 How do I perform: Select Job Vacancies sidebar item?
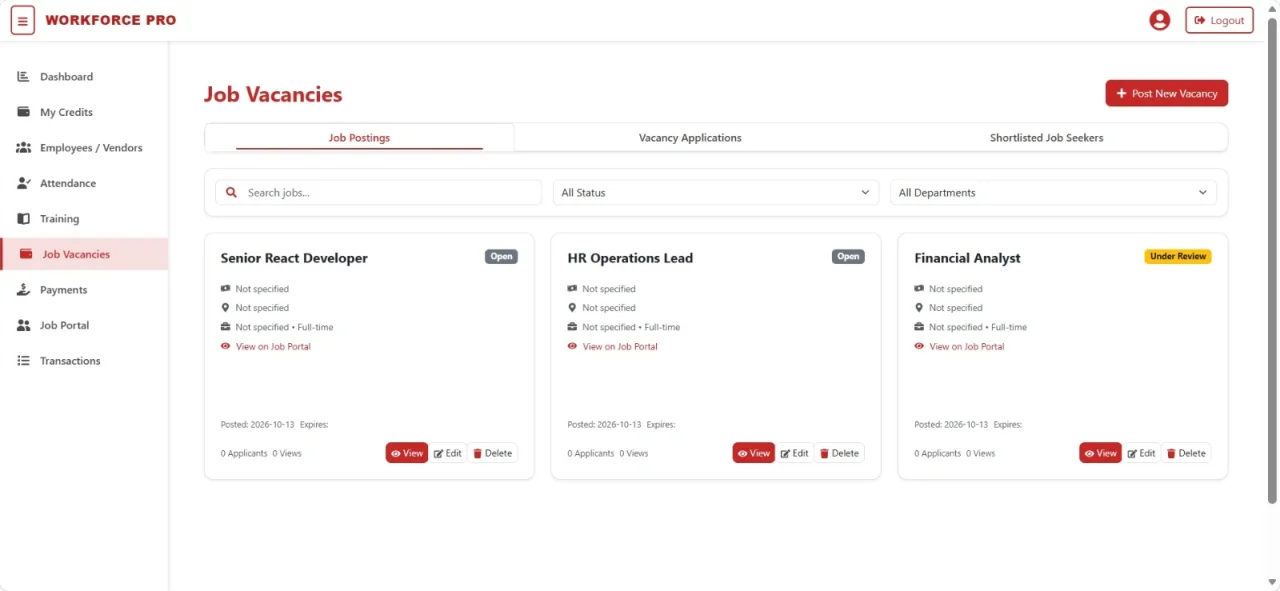(84, 254)
